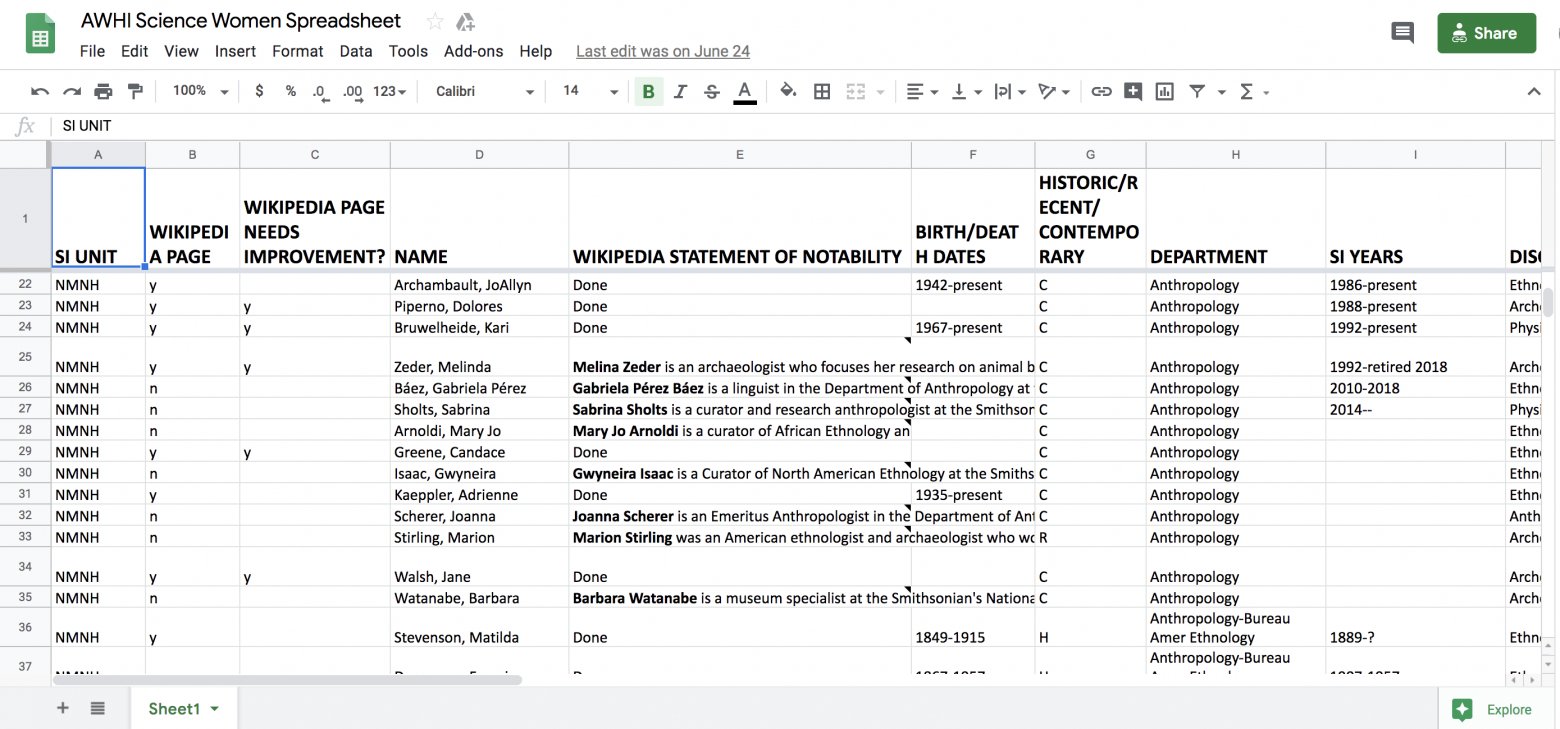Open the zoom 100% dropdown
Image resolution: width=1560 pixels, height=729 pixels.
[201, 91]
